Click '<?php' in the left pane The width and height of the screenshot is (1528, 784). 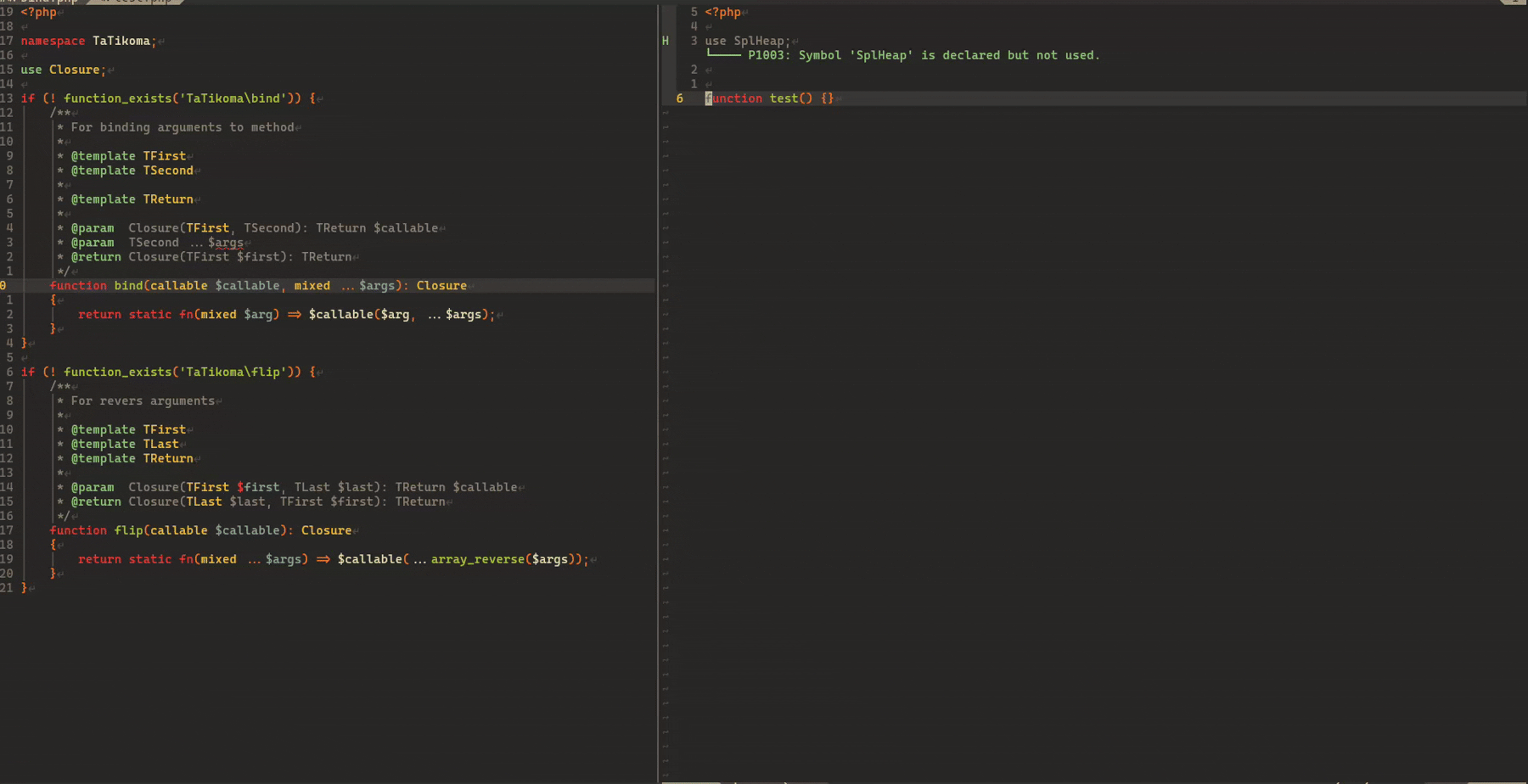click(39, 12)
